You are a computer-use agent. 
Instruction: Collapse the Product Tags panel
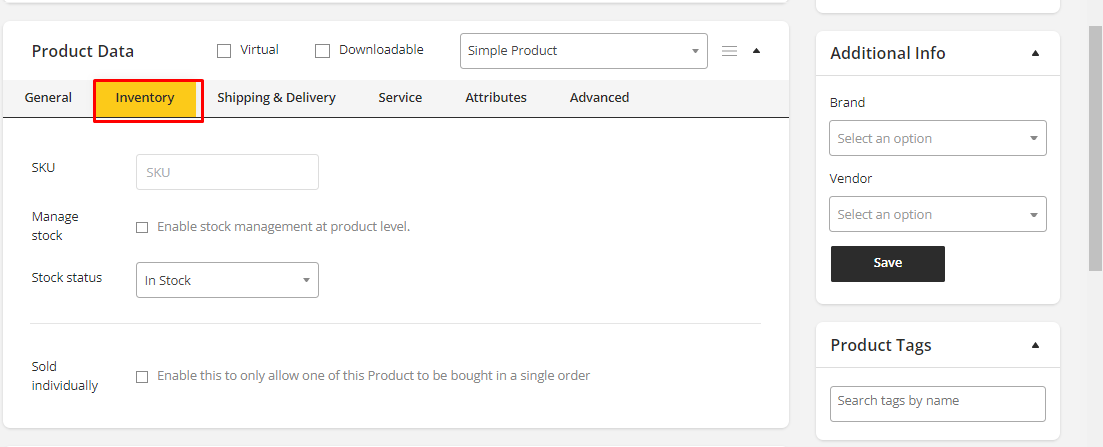pos(1035,345)
